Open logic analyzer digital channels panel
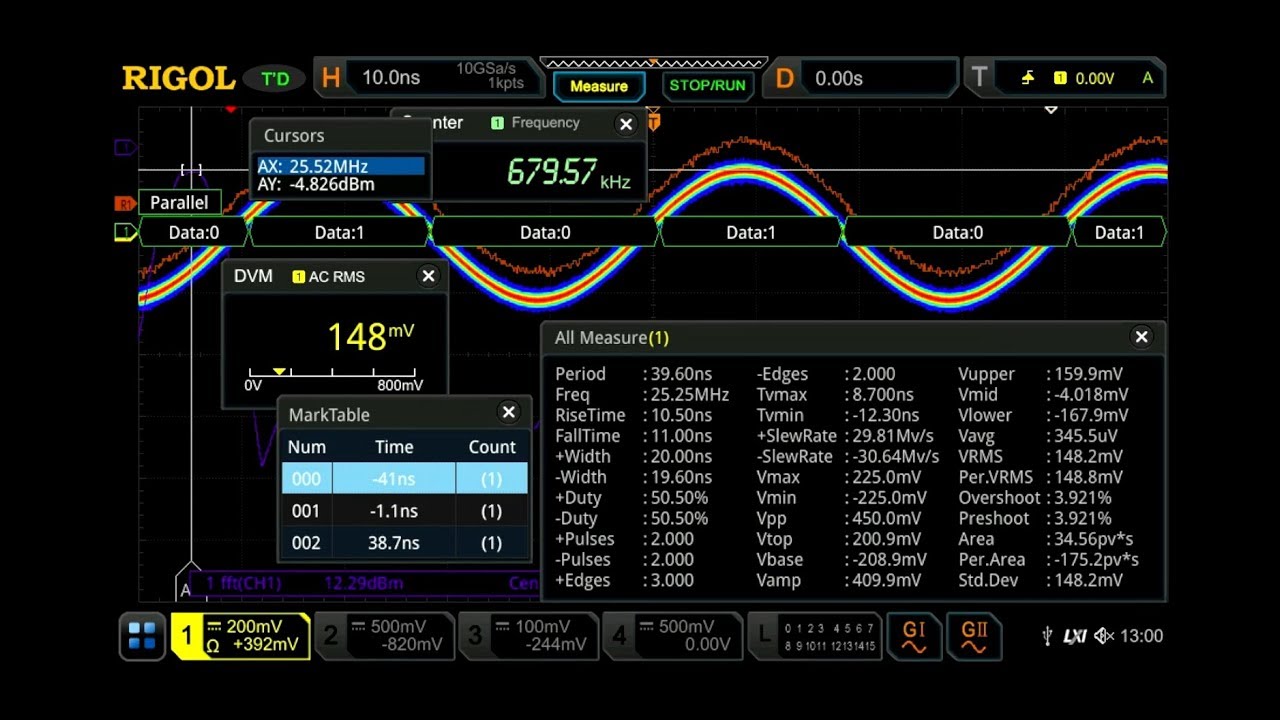Screen dimensions: 1280x720 click(815, 636)
